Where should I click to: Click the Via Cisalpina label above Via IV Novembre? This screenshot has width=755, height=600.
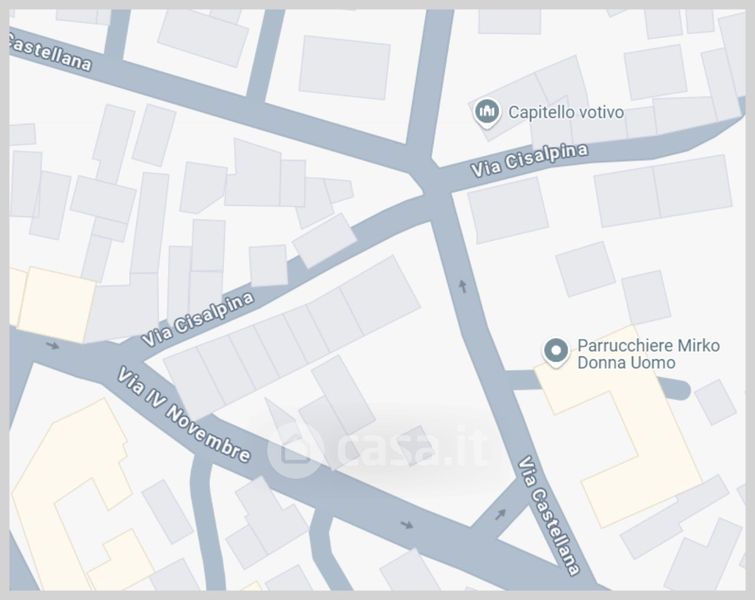pos(198,319)
